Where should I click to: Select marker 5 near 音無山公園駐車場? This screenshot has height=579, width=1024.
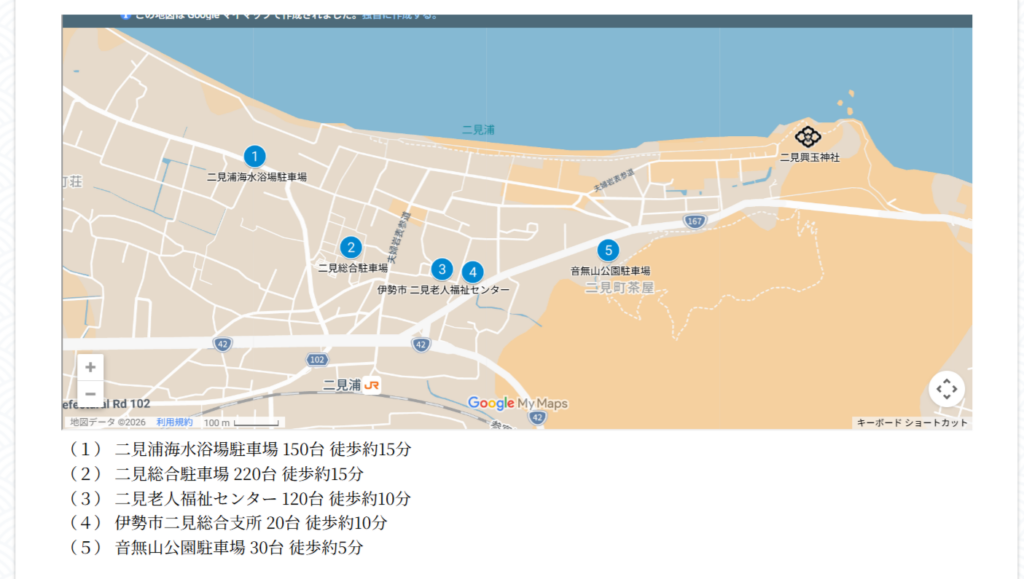(x=608, y=250)
